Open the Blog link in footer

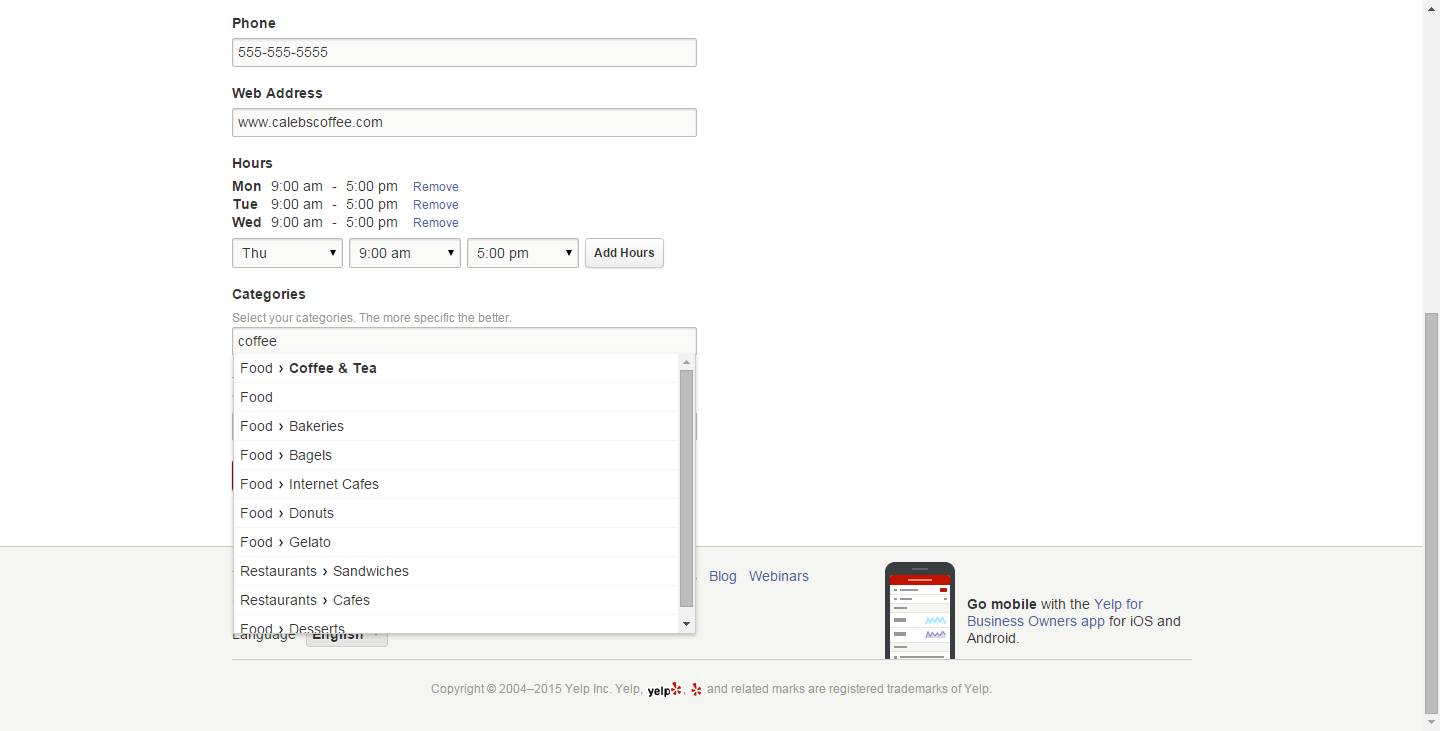coord(722,576)
